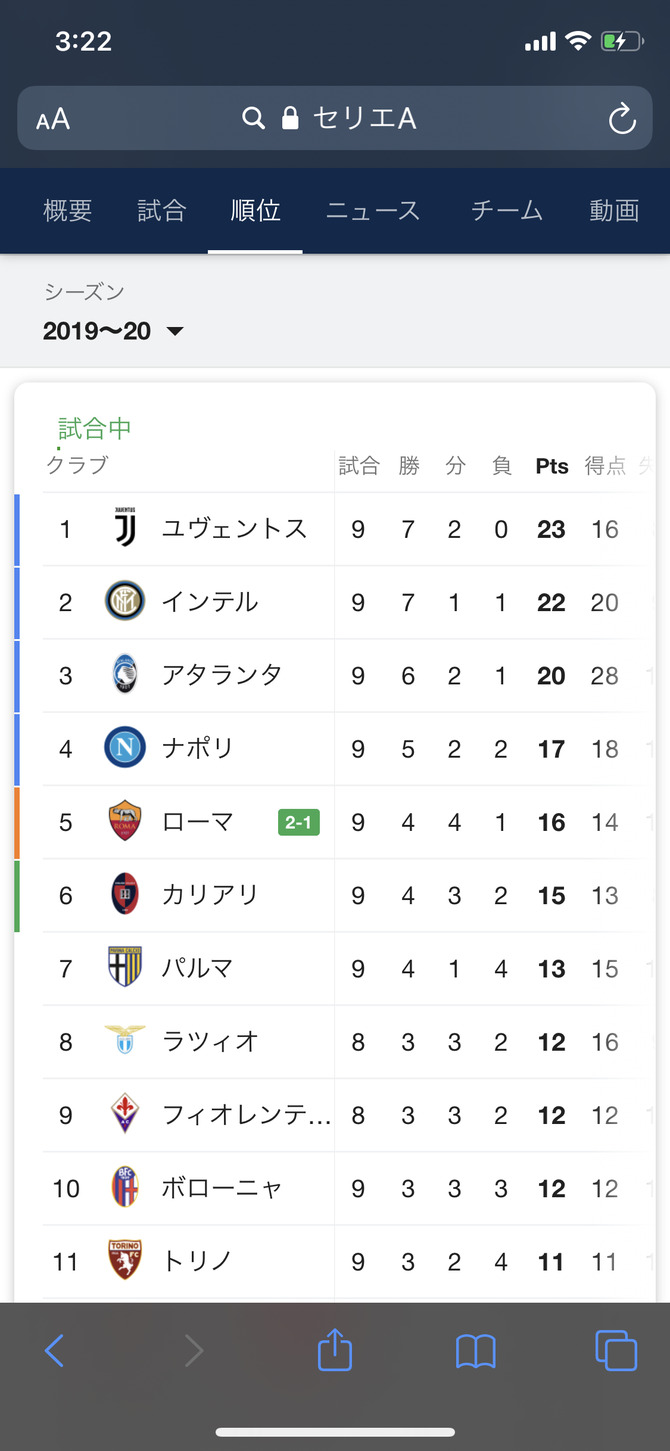Click the Inter club crest
Viewport: 670px width, 1451px height.
click(x=125, y=602)
